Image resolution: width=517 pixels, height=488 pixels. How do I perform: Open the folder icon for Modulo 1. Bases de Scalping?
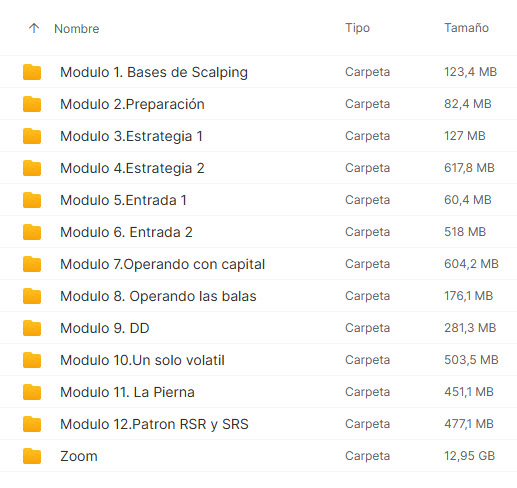[32, 72]
